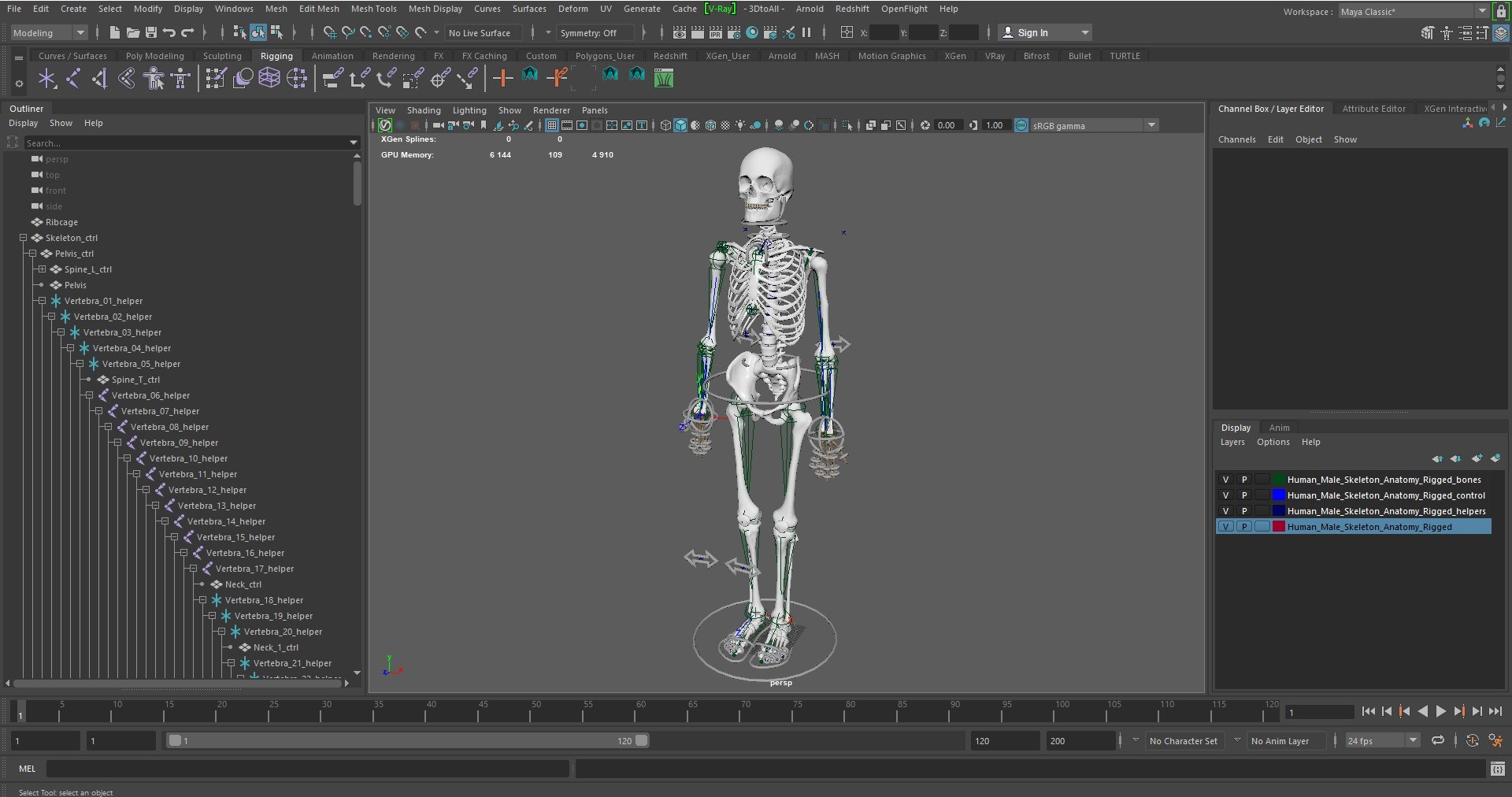
Task: Click the color swatch of the Rigged_control layer
Action: pos(1279,495)
